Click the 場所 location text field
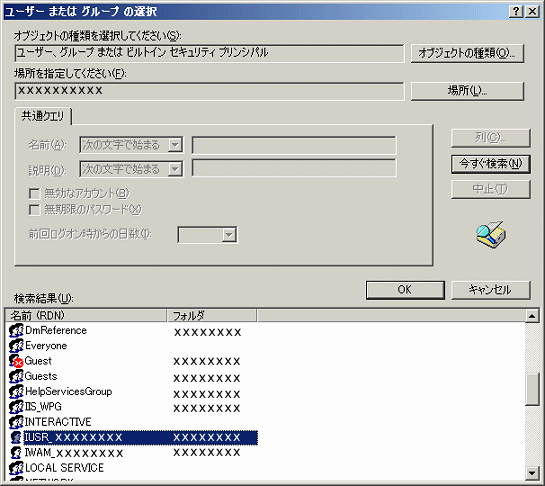This screenshot has height=486, width=545. click(x=210, y=91)
